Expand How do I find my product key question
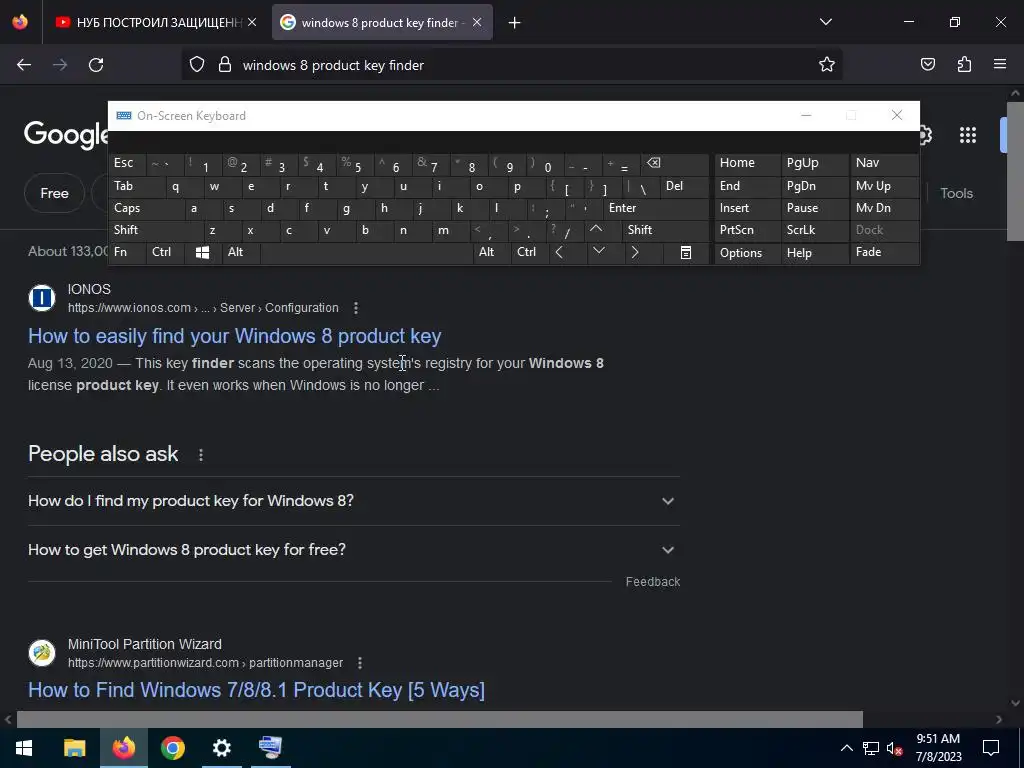 (353, 501)
